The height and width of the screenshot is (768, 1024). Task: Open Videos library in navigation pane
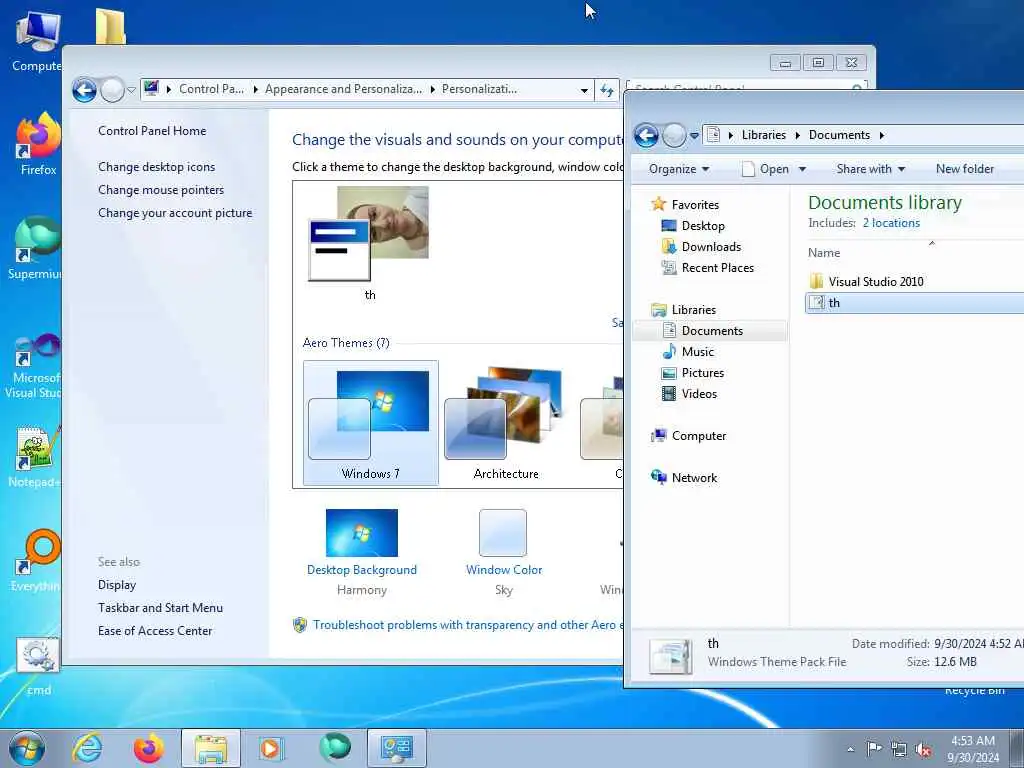[699, 393]
